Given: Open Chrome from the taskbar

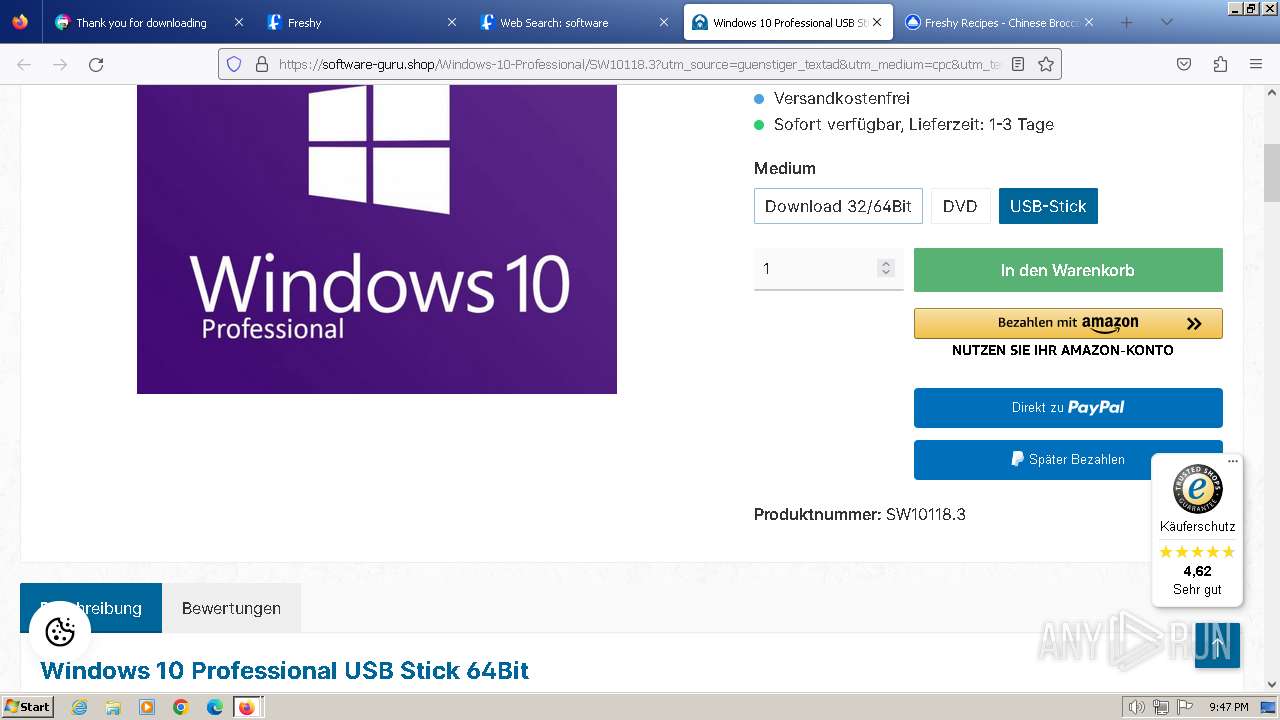Looking at the screenshot, I should coord(181,707).
